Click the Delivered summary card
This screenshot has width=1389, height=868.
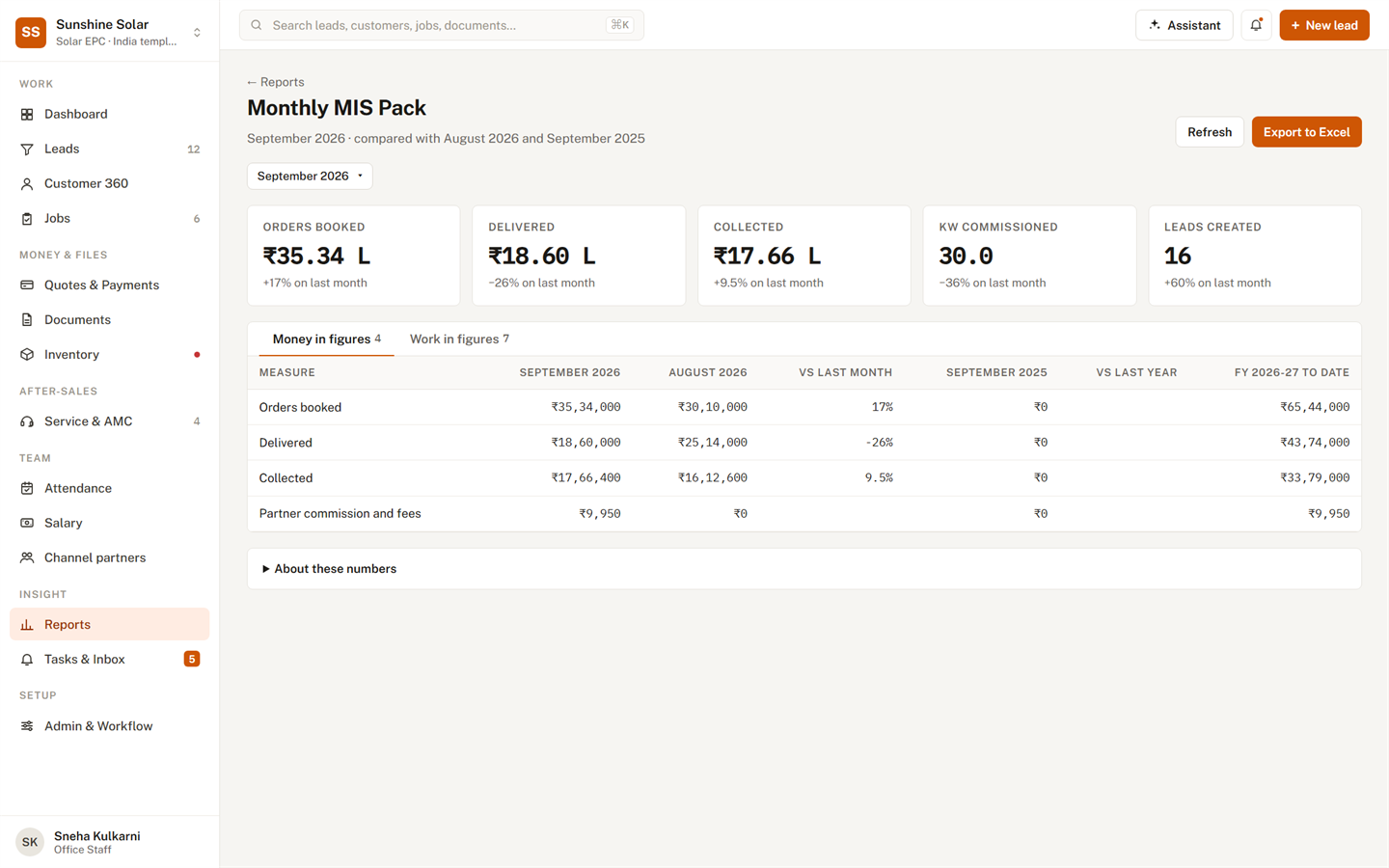(579, 256)
